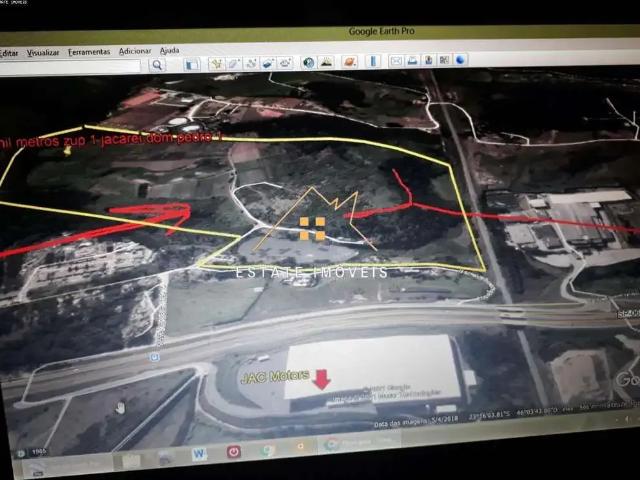Open the Ferramentas menu
This screenshot has height=480, width=640.
[89, 51]
